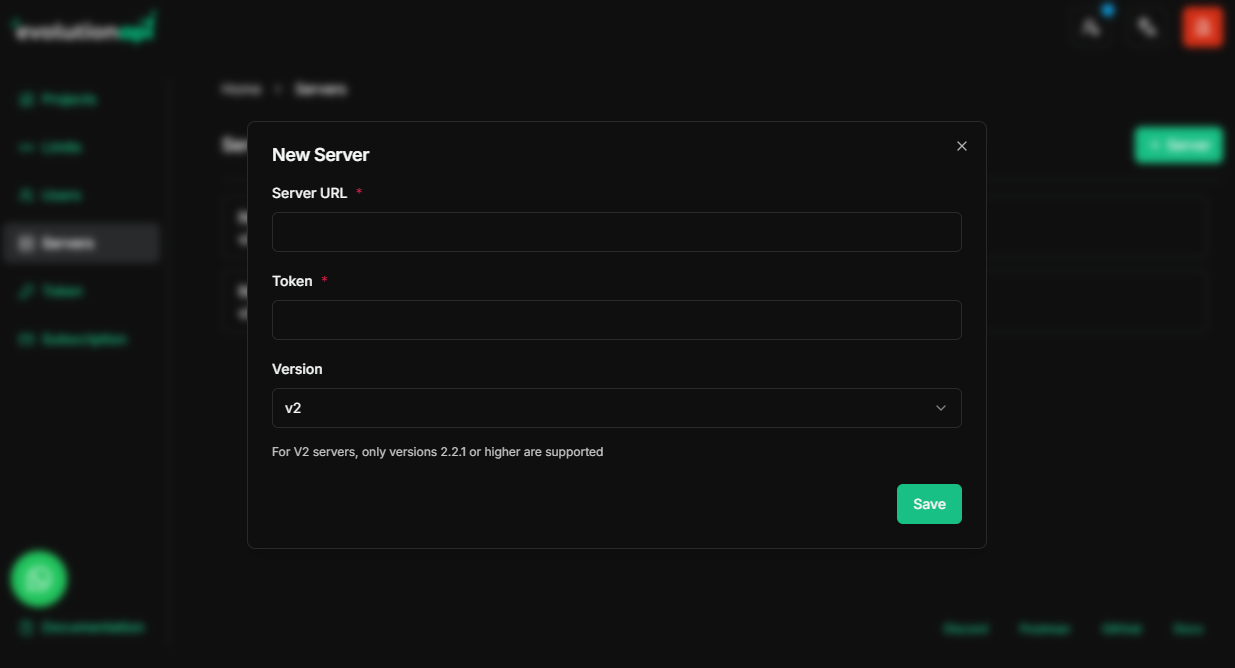Save the new server
1235x668 pixels.
point(929,504)
